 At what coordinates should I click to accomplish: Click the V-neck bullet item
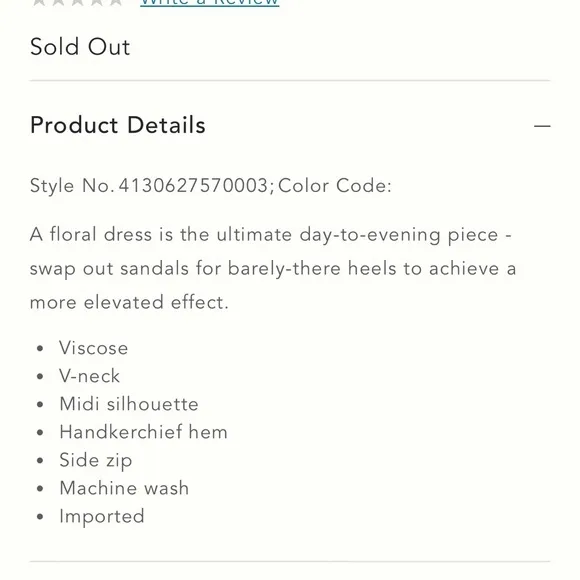coord(90,376)
